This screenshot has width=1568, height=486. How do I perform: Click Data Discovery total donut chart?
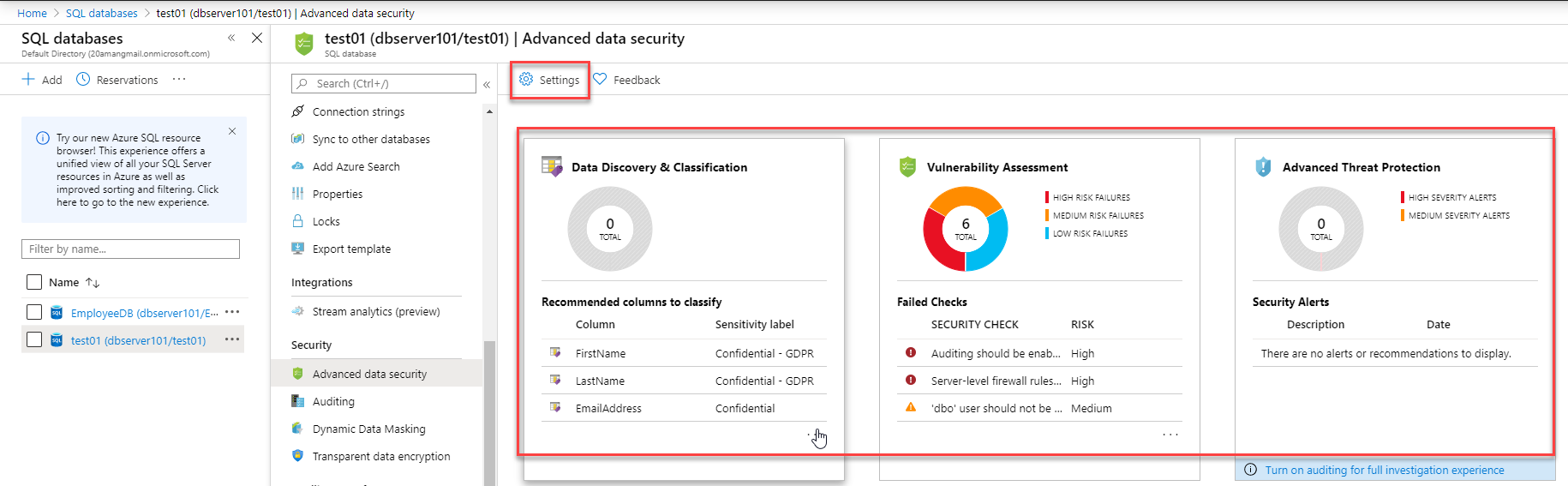610,229
